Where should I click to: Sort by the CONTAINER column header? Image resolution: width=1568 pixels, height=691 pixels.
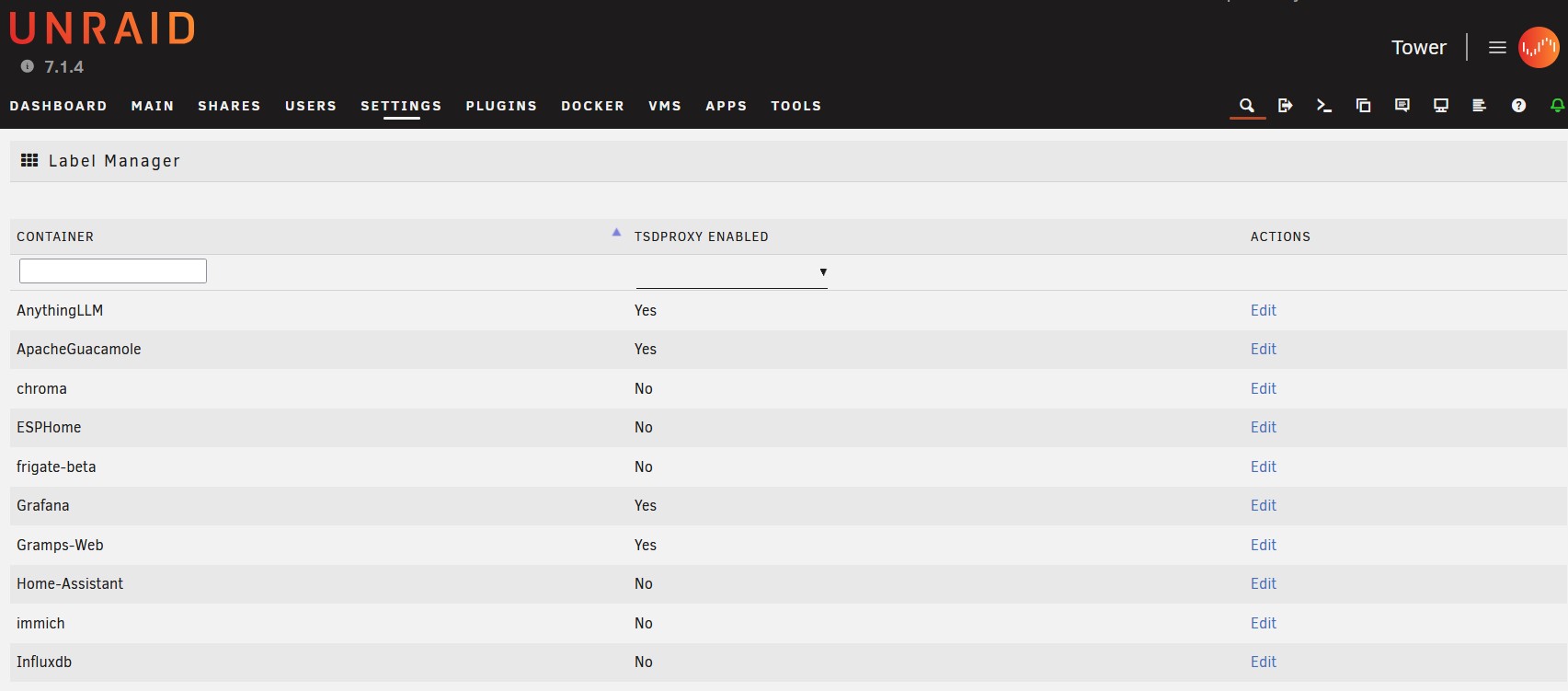pyautogui.click(x=55, y=236)
